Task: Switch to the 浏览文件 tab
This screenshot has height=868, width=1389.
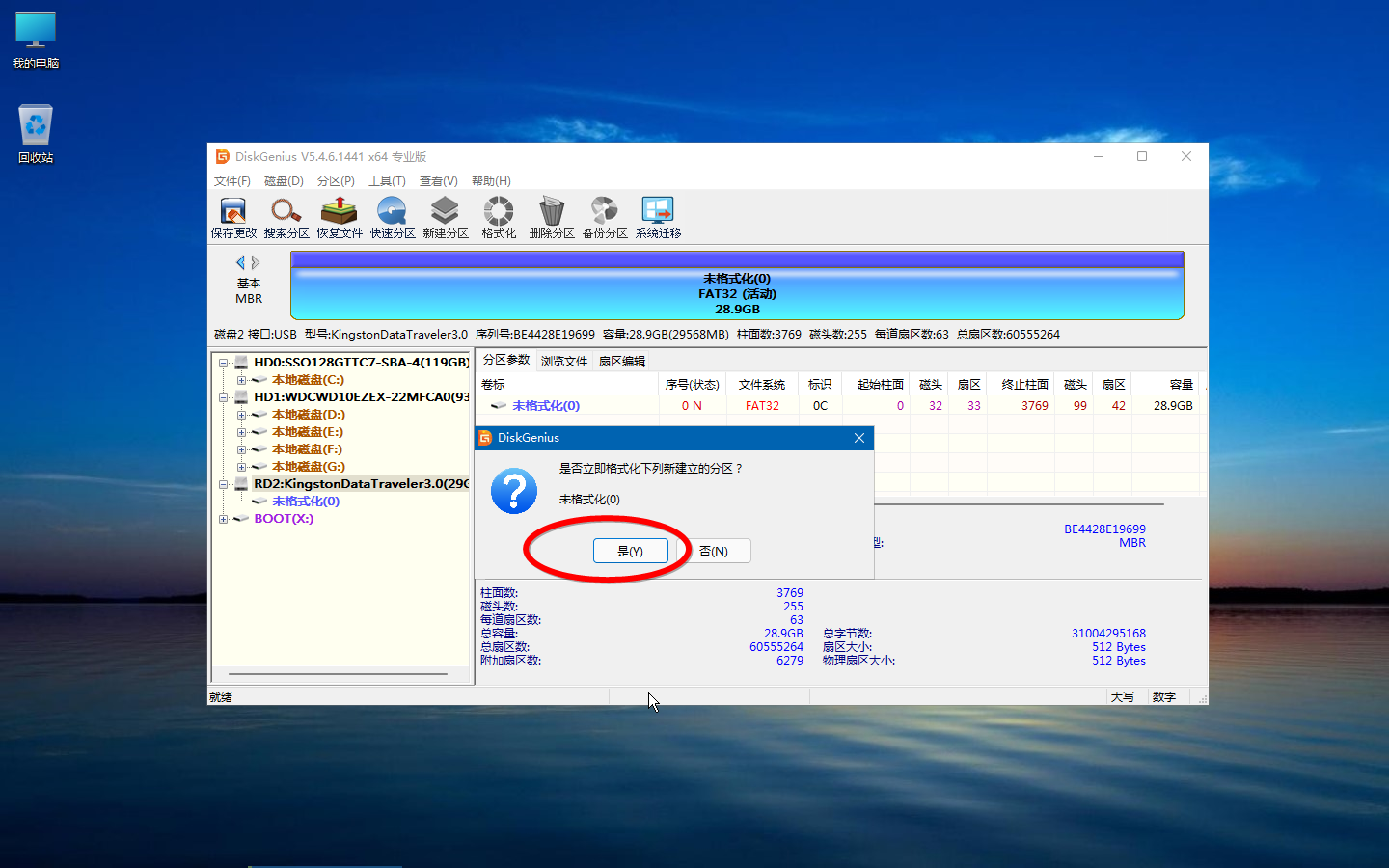Action: point(564,362)
